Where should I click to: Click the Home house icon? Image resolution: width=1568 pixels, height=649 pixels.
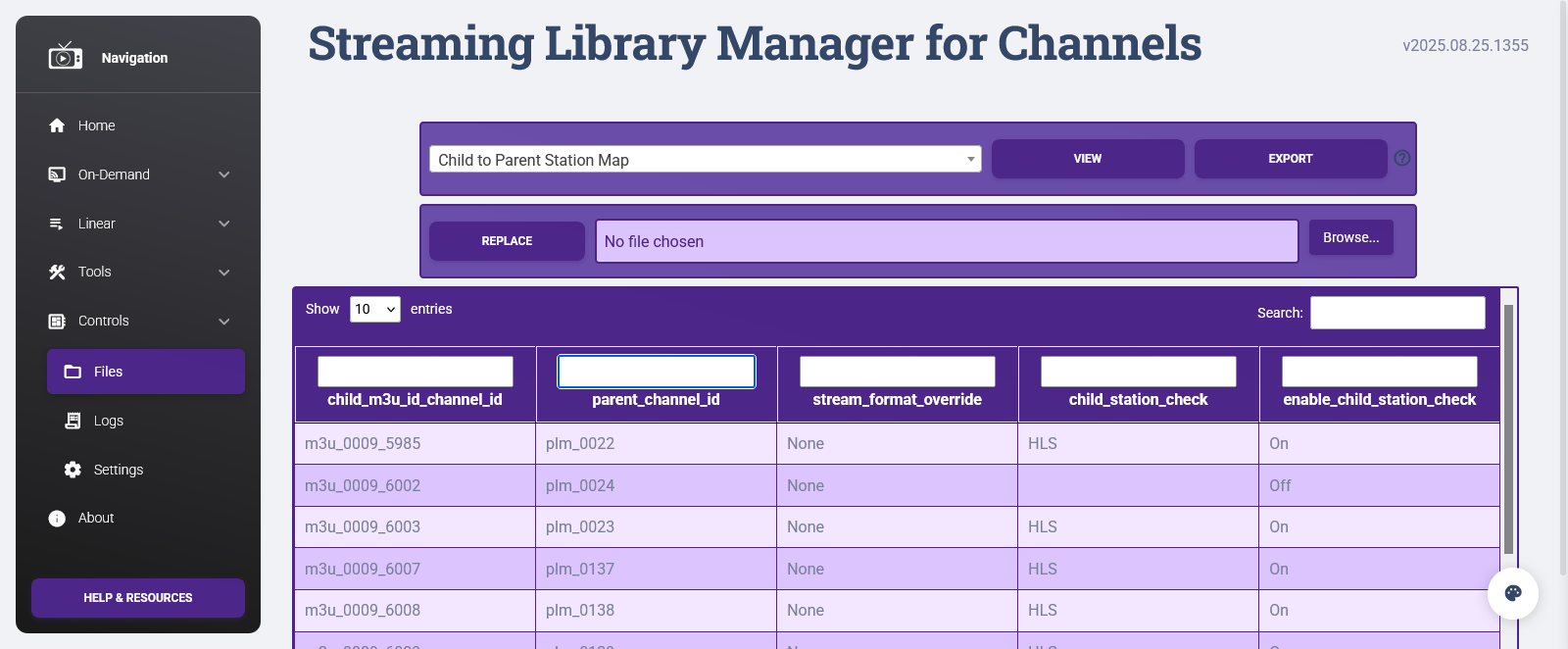(57, 125)
